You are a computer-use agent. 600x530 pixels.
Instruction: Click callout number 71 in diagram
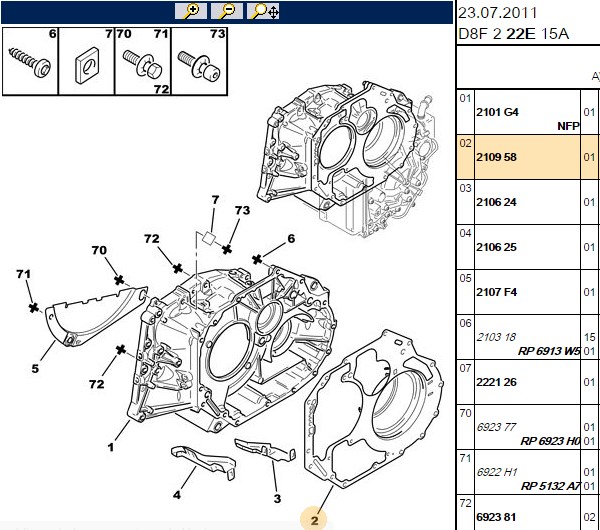pos(23,274)
